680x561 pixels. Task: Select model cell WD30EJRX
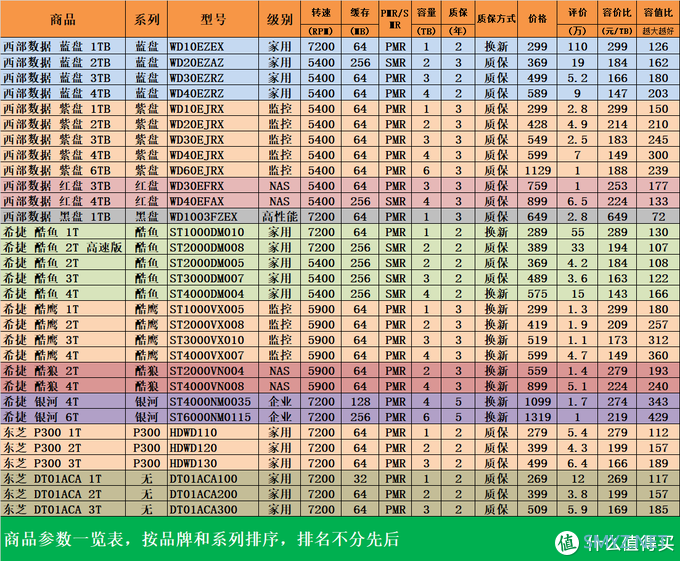213,140
